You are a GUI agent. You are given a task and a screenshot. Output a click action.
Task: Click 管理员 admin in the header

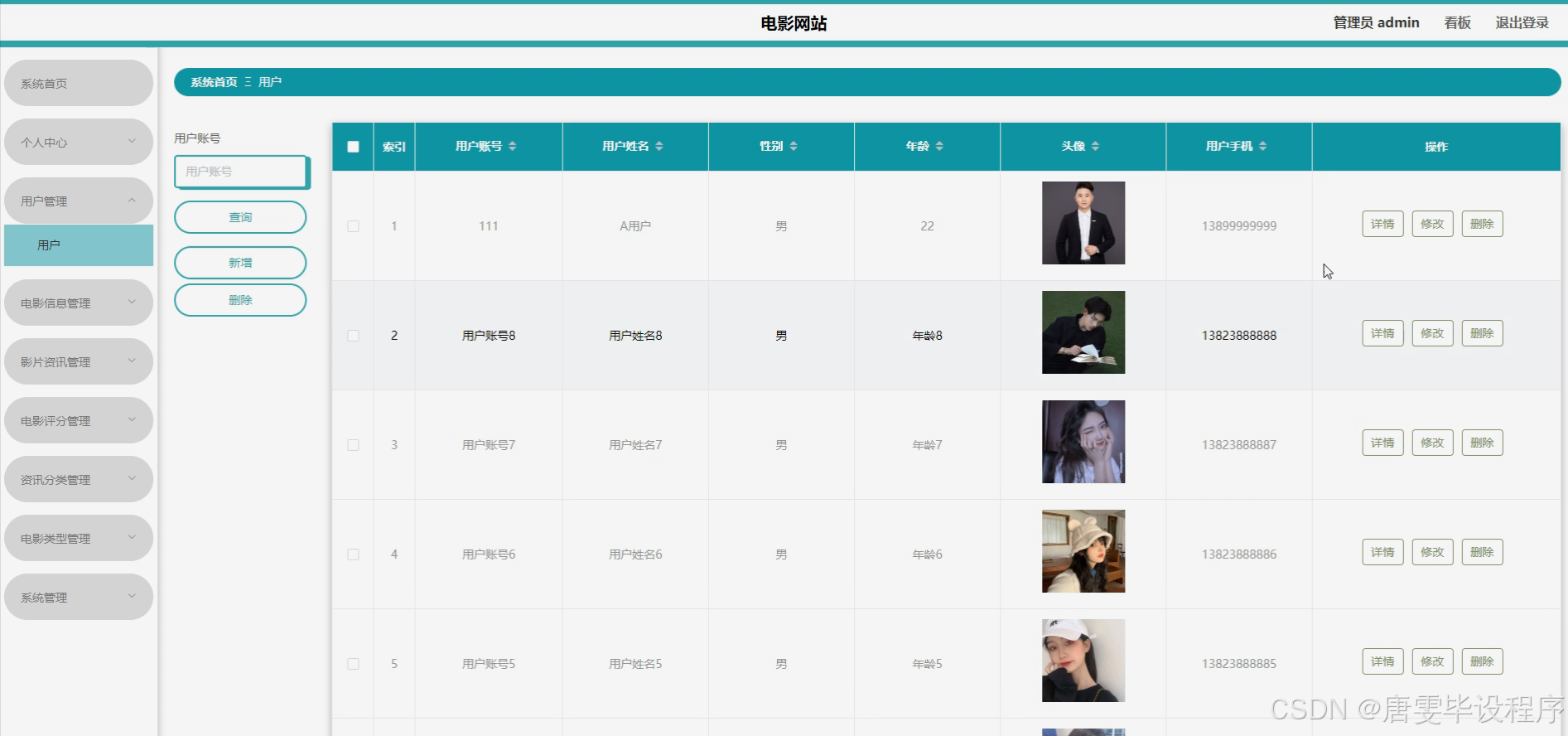(1376, 22)
